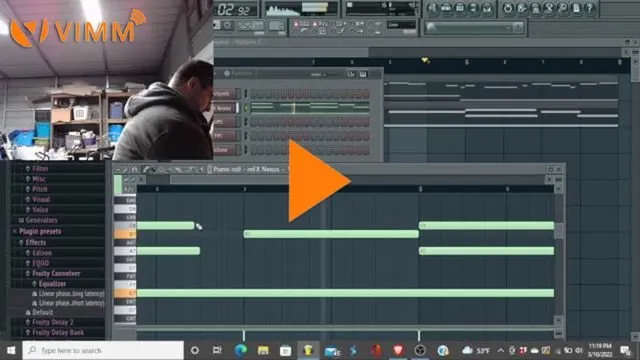Screen dimensions: 640x360
Task: Launch Microsoft Edge from the taskbar
Action: pyautogui.click(x=241, y=350)
